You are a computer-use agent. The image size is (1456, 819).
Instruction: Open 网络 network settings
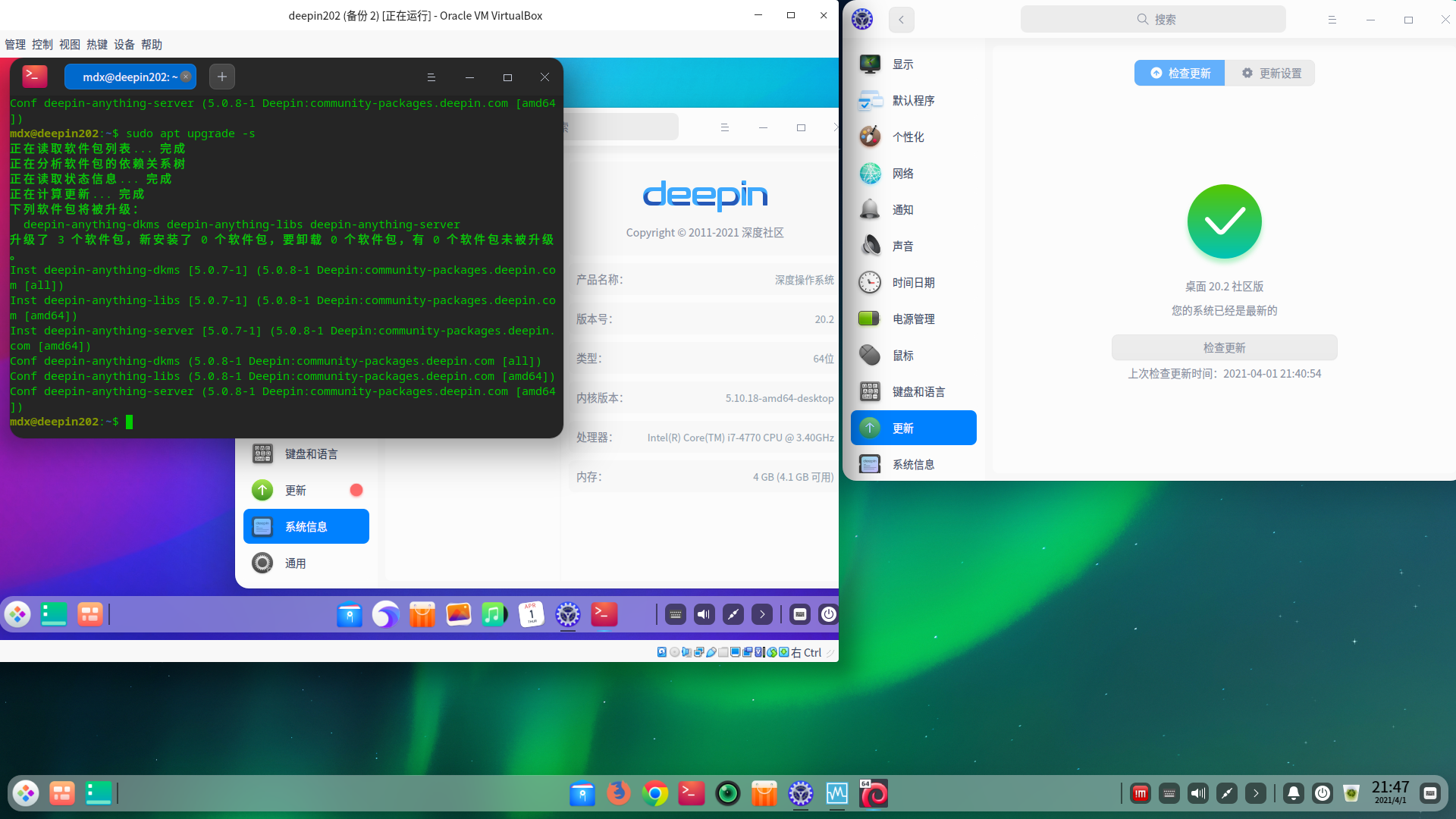(x=902, y=174)
